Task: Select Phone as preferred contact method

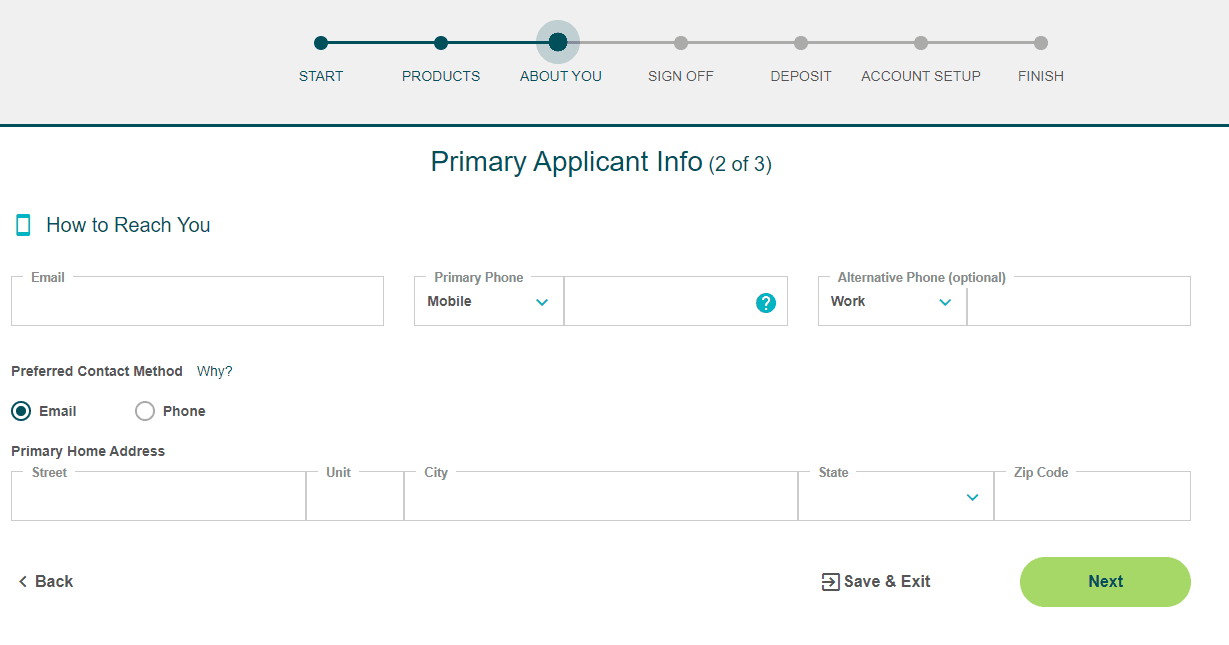Action: coord(144,410)
